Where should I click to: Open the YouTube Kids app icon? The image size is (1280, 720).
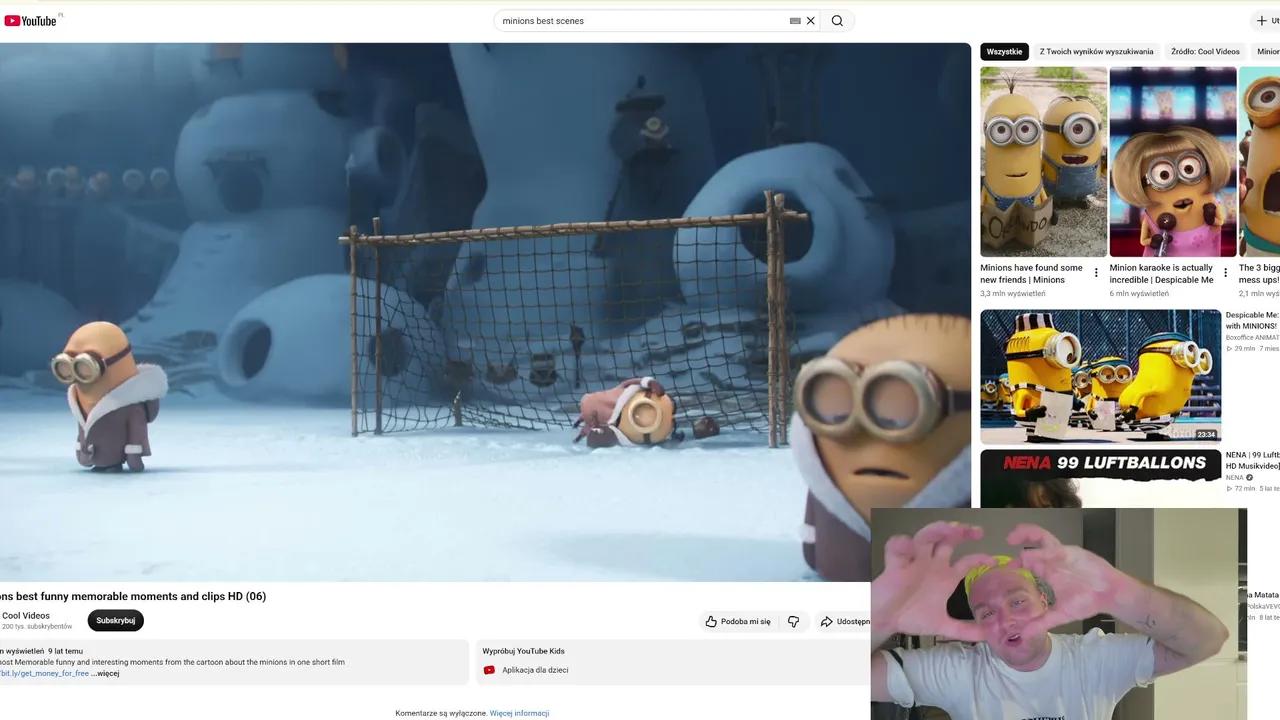coord(489,670)
